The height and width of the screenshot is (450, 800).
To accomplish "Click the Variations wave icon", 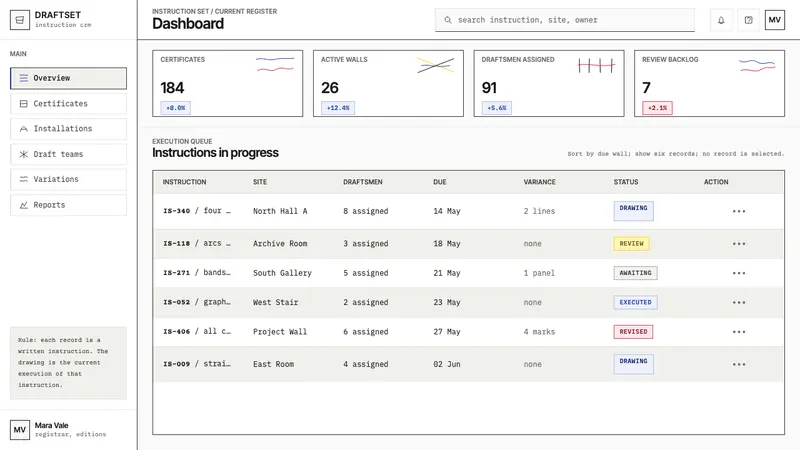I will point(23,179).
